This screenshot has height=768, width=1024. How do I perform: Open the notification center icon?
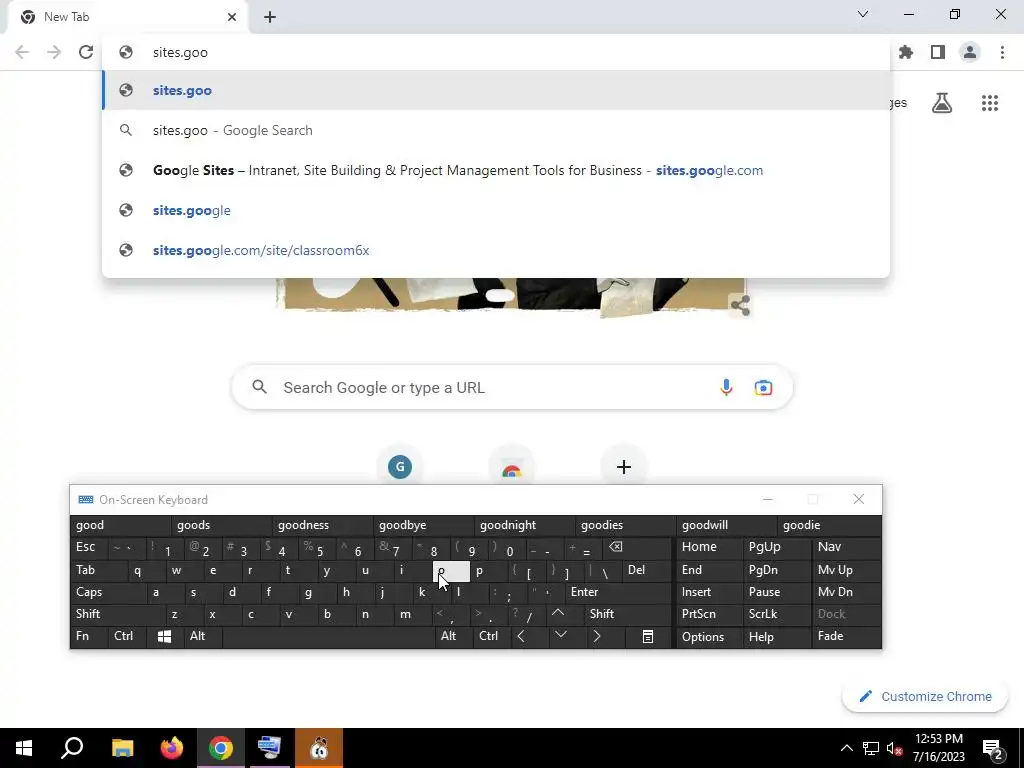coord(993,748)
